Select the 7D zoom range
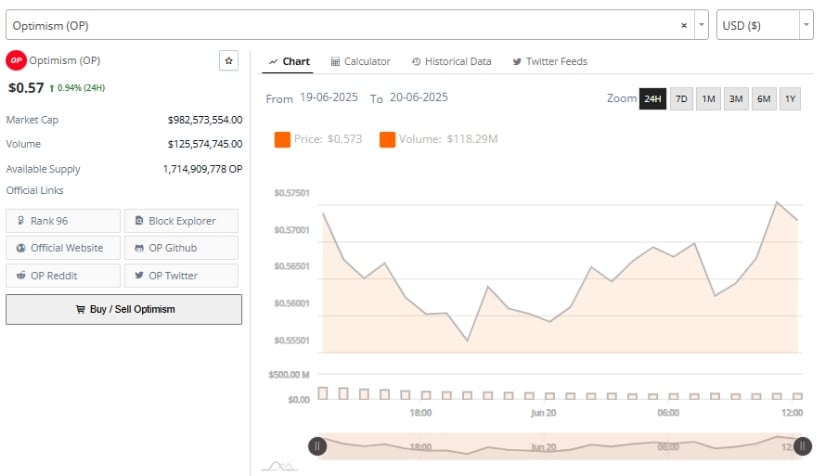The image size is (825, 476). click(681, 99)
